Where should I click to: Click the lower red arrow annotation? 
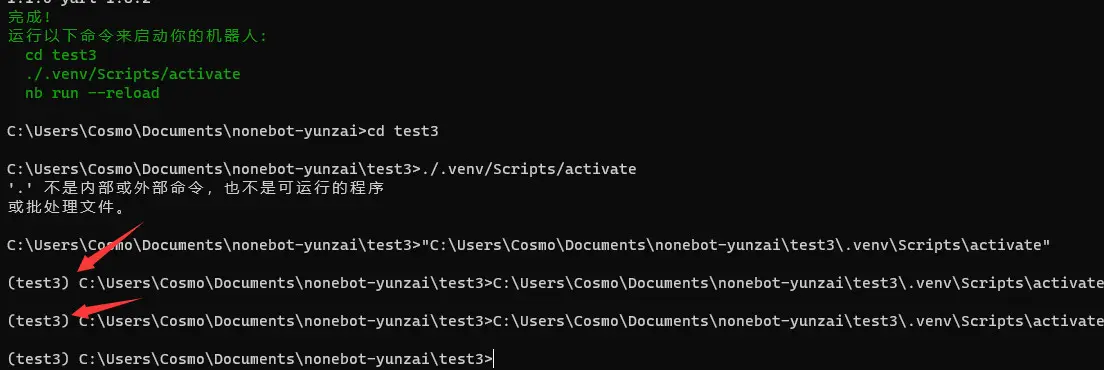107,310
